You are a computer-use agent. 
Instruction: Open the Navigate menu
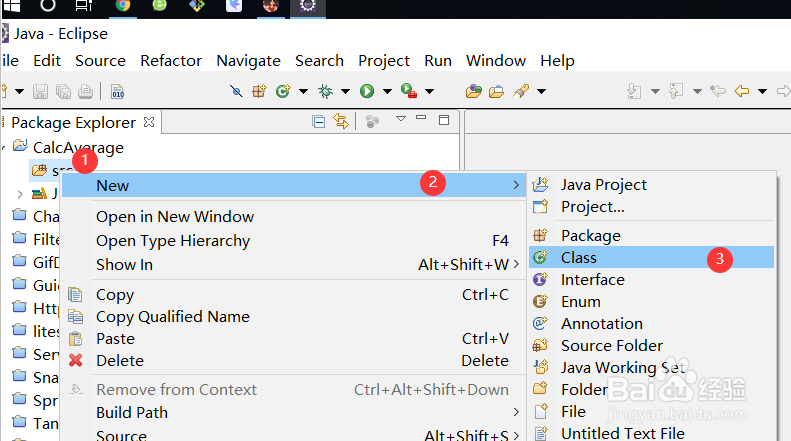pyautogui.click(x=248, y=61)
